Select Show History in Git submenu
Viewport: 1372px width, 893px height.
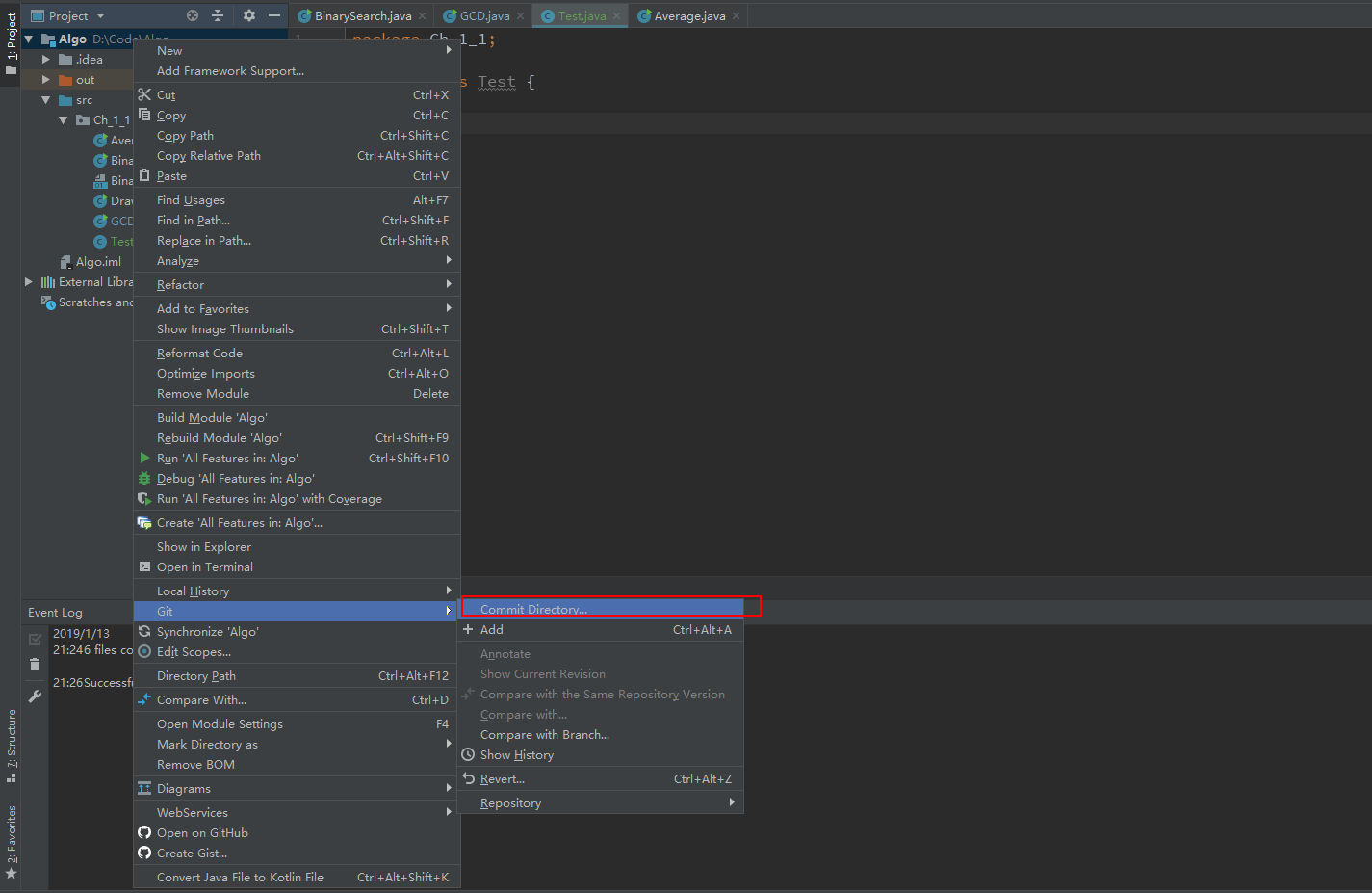517,755
